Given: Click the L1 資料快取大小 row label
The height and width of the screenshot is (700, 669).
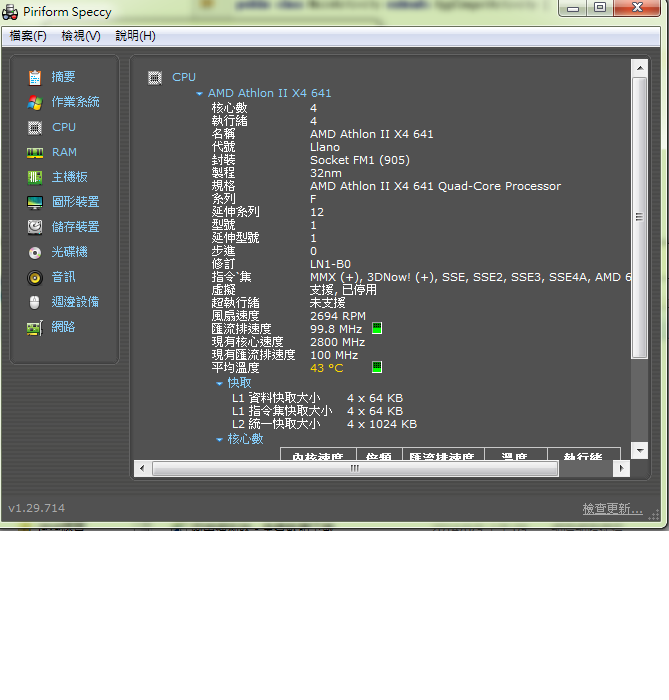Looking at the screenshot, I should (x=276, y=398).
